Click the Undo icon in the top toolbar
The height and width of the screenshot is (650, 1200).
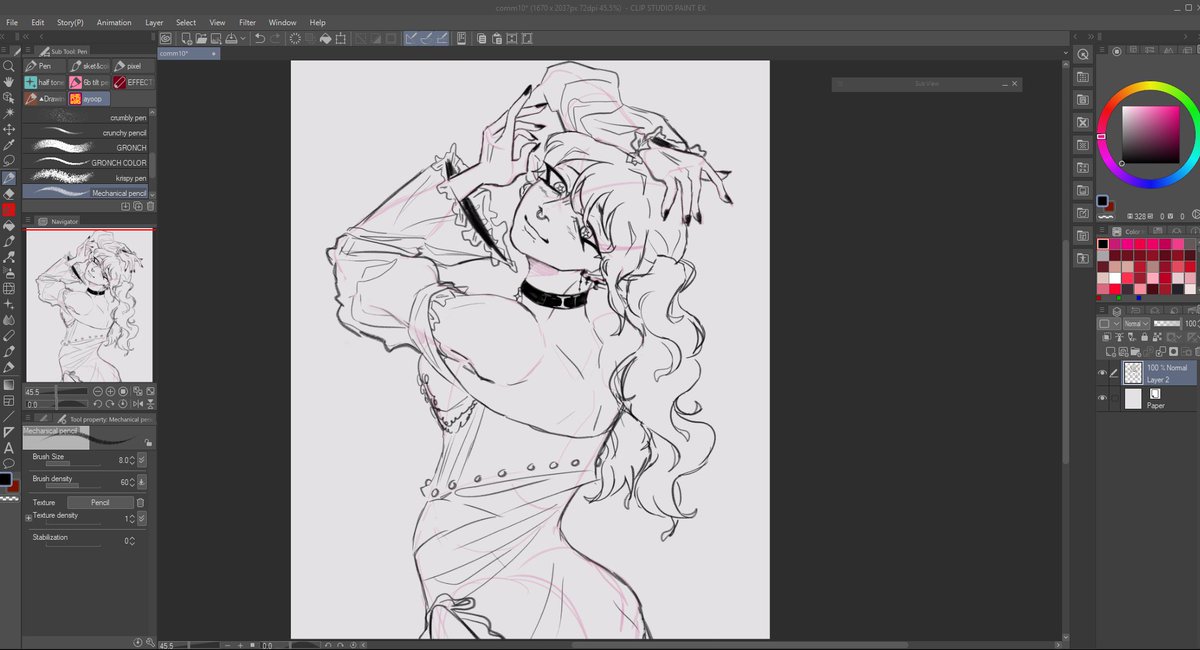point(260,38)
